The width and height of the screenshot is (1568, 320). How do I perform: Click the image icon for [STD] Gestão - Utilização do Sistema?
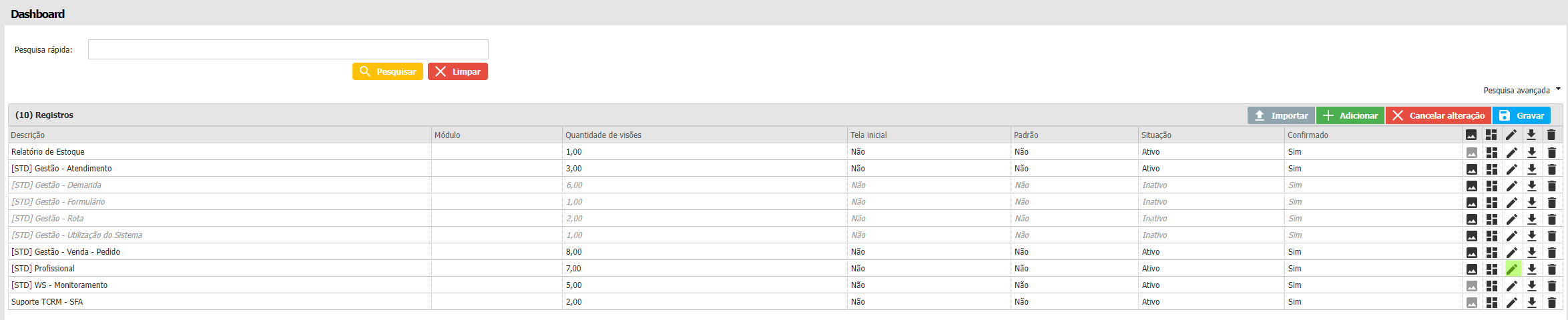pyautogui.click(x=1472, y=236)
